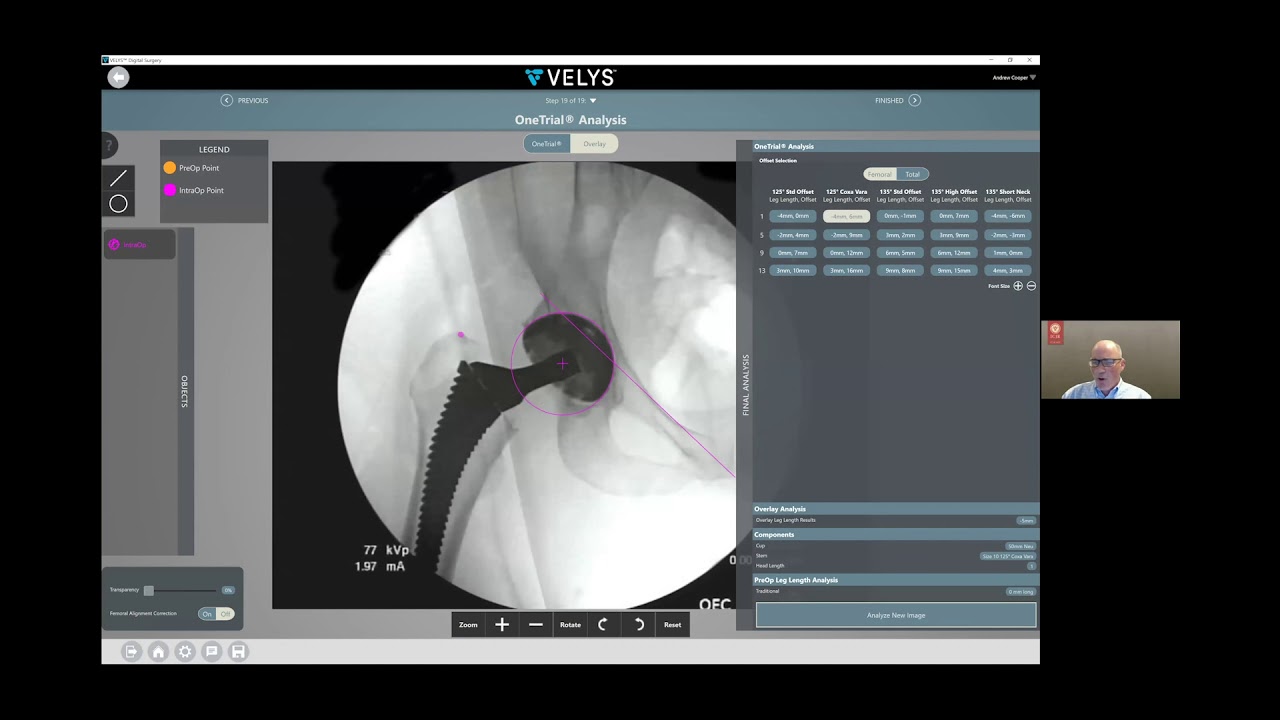
Task: Choose 135° High Offset row 1 0mm, 7mm
Action: click(954, 216)
